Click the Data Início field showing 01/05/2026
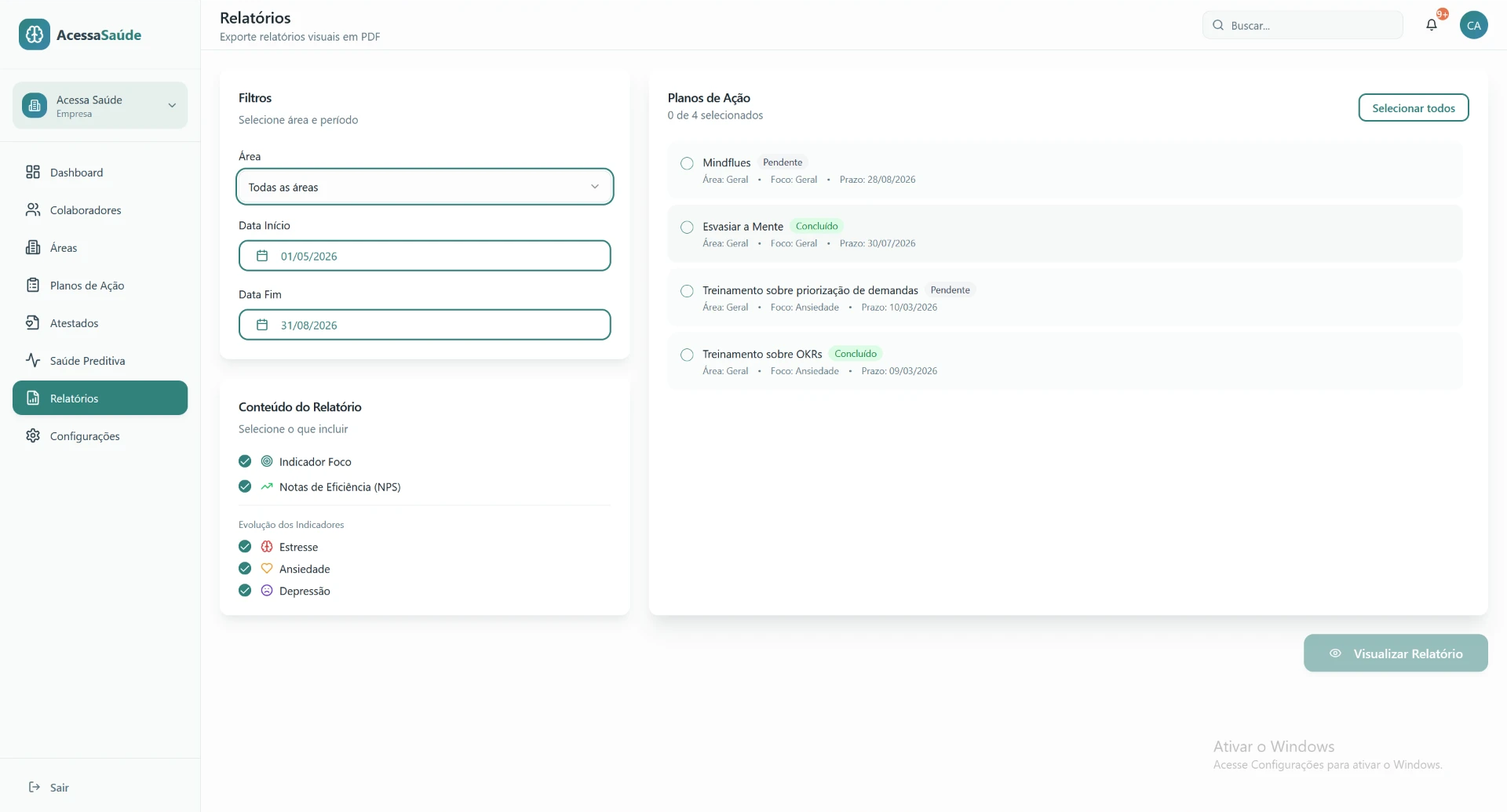 (x=425, y=256)
